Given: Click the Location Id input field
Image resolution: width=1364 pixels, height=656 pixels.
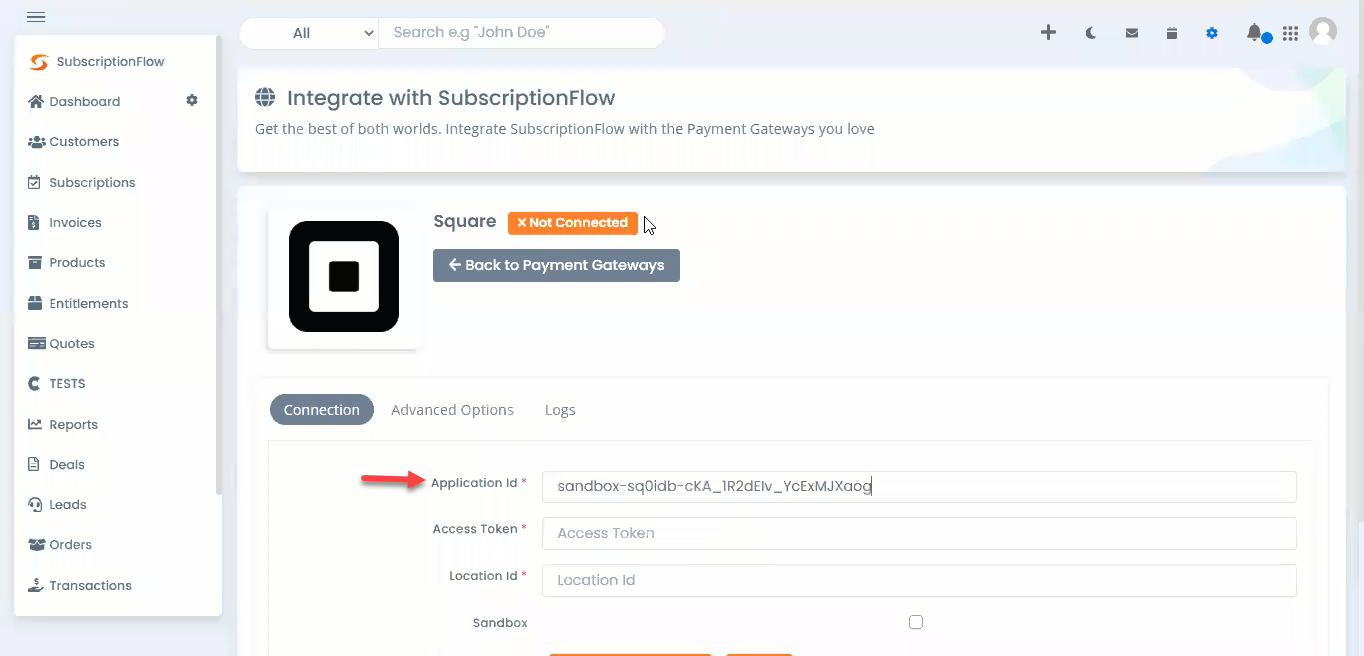Looking at the screenshot, I should 919,580.
